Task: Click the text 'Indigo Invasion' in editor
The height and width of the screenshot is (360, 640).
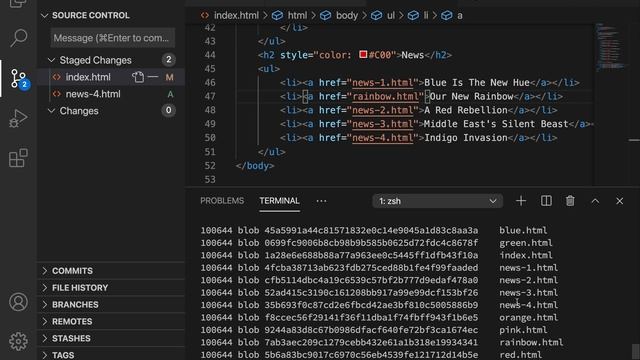Action: pyautogui.click(x=466, y=138)
